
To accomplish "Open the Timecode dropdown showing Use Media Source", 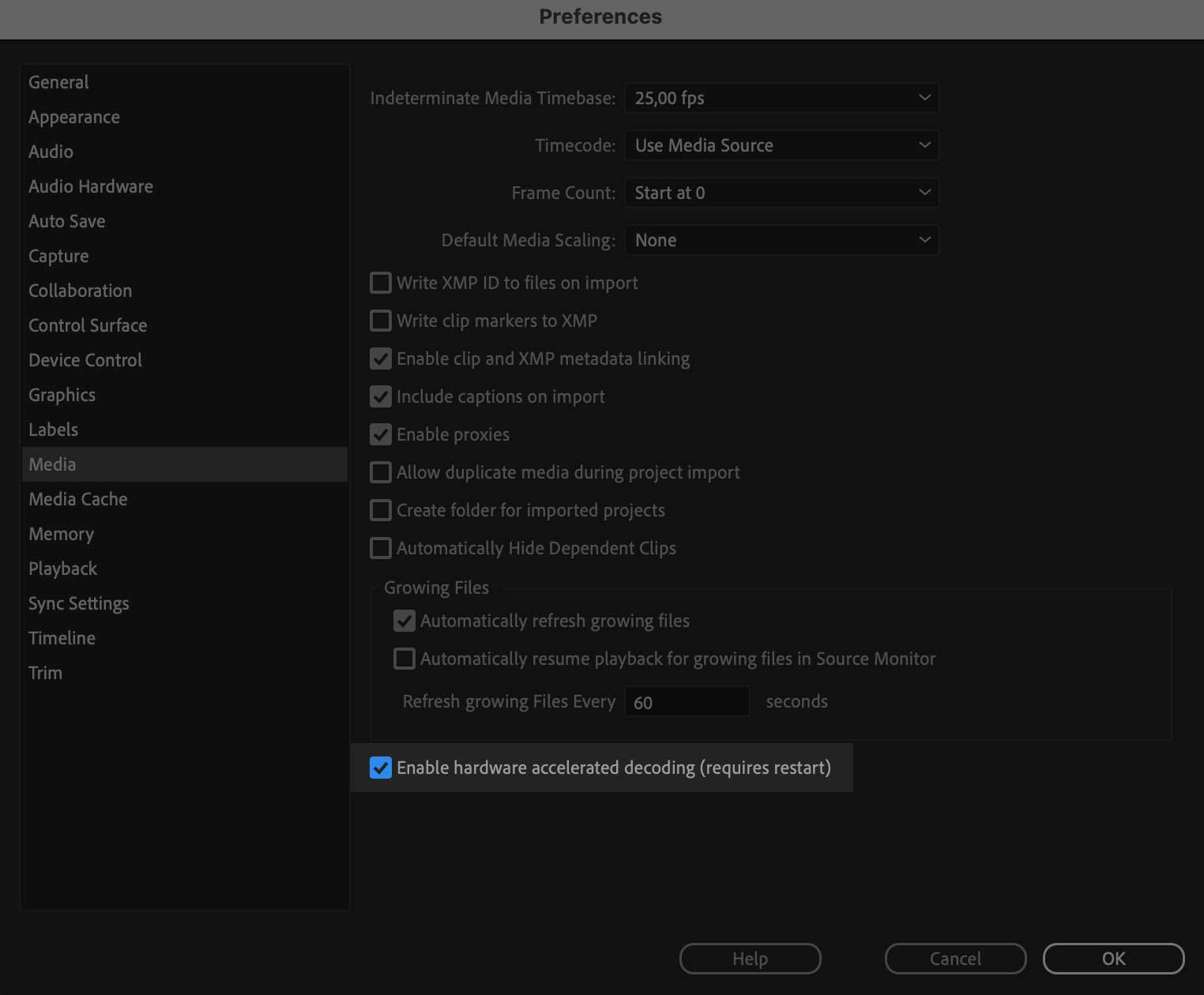I will click(x=781, y=145).
